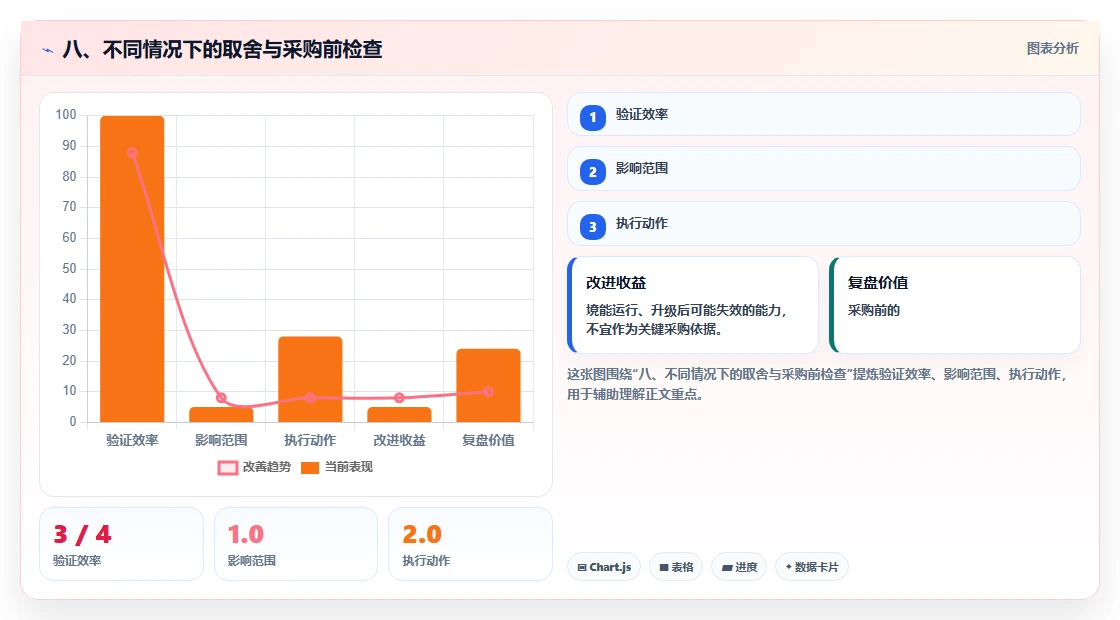Screen dimensions: 1120x620
Task: Select the 影响范围 list item
Action: 824,169
